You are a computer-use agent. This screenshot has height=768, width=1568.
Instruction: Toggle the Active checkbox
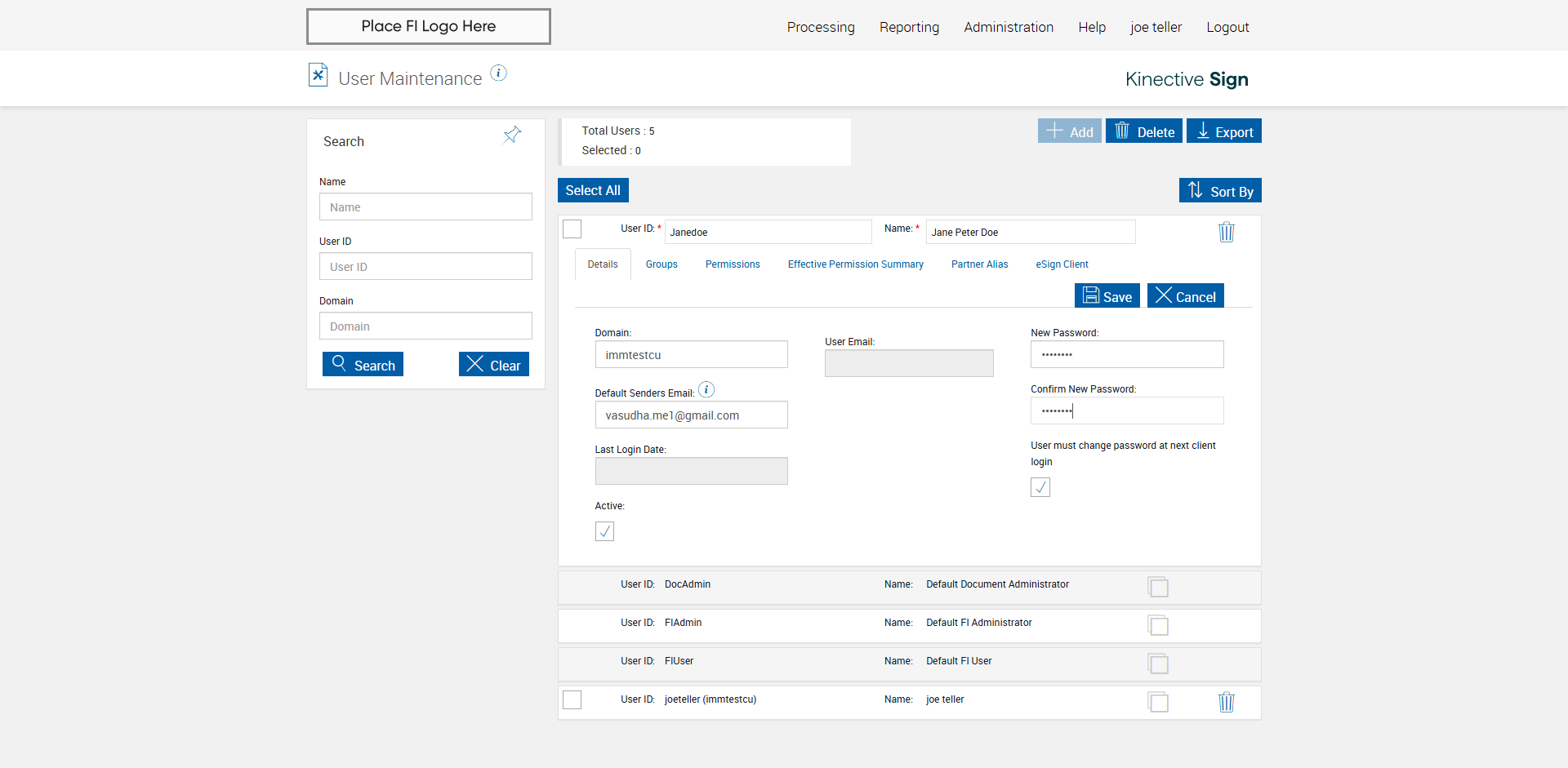tap(604, 531)
